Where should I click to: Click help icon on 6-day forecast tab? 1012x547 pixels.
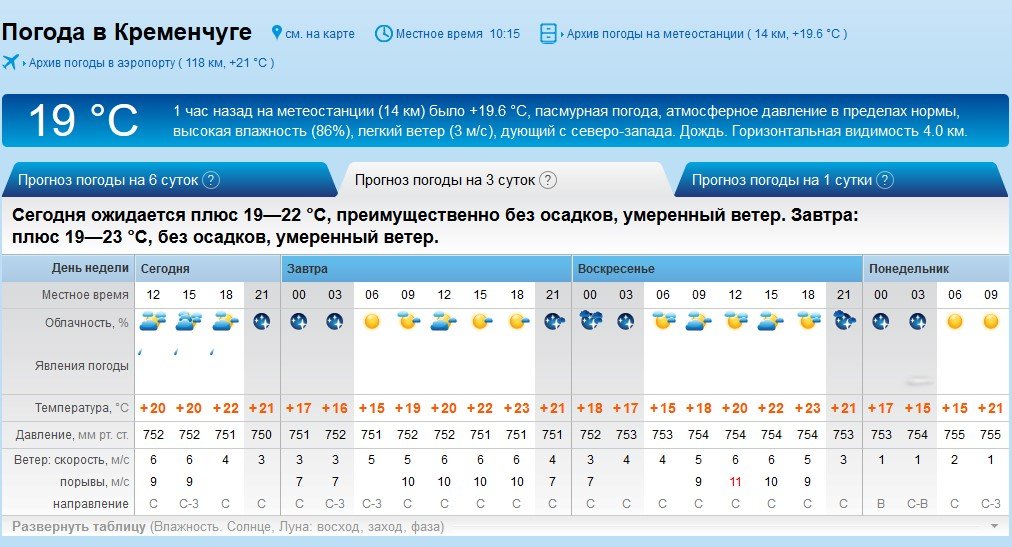click(x=211, y=180)
